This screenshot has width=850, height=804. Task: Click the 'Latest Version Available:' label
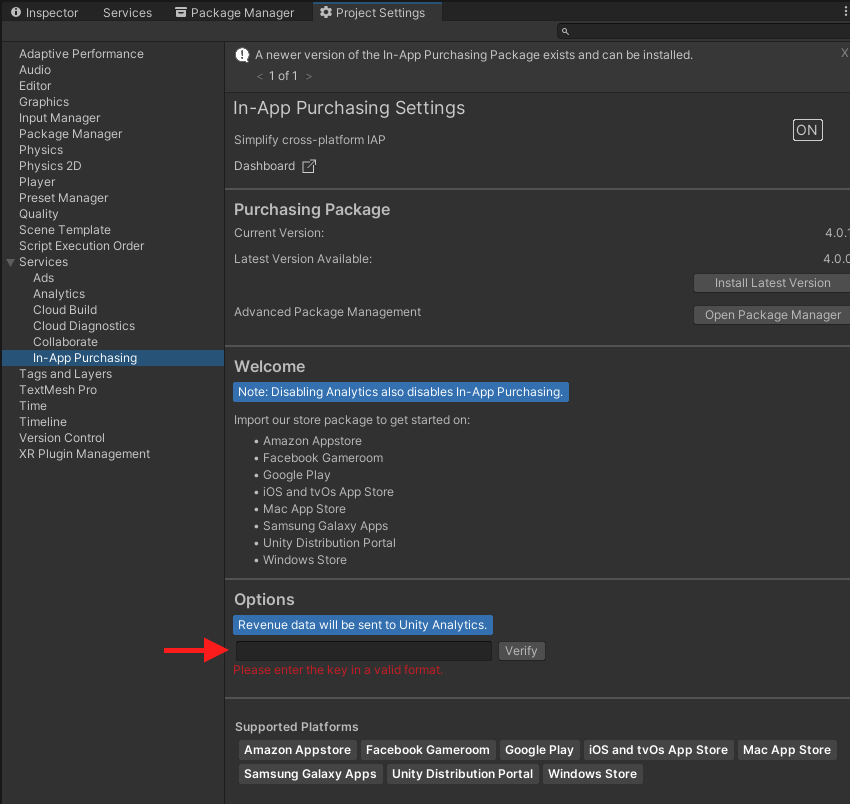click(303, 259)
